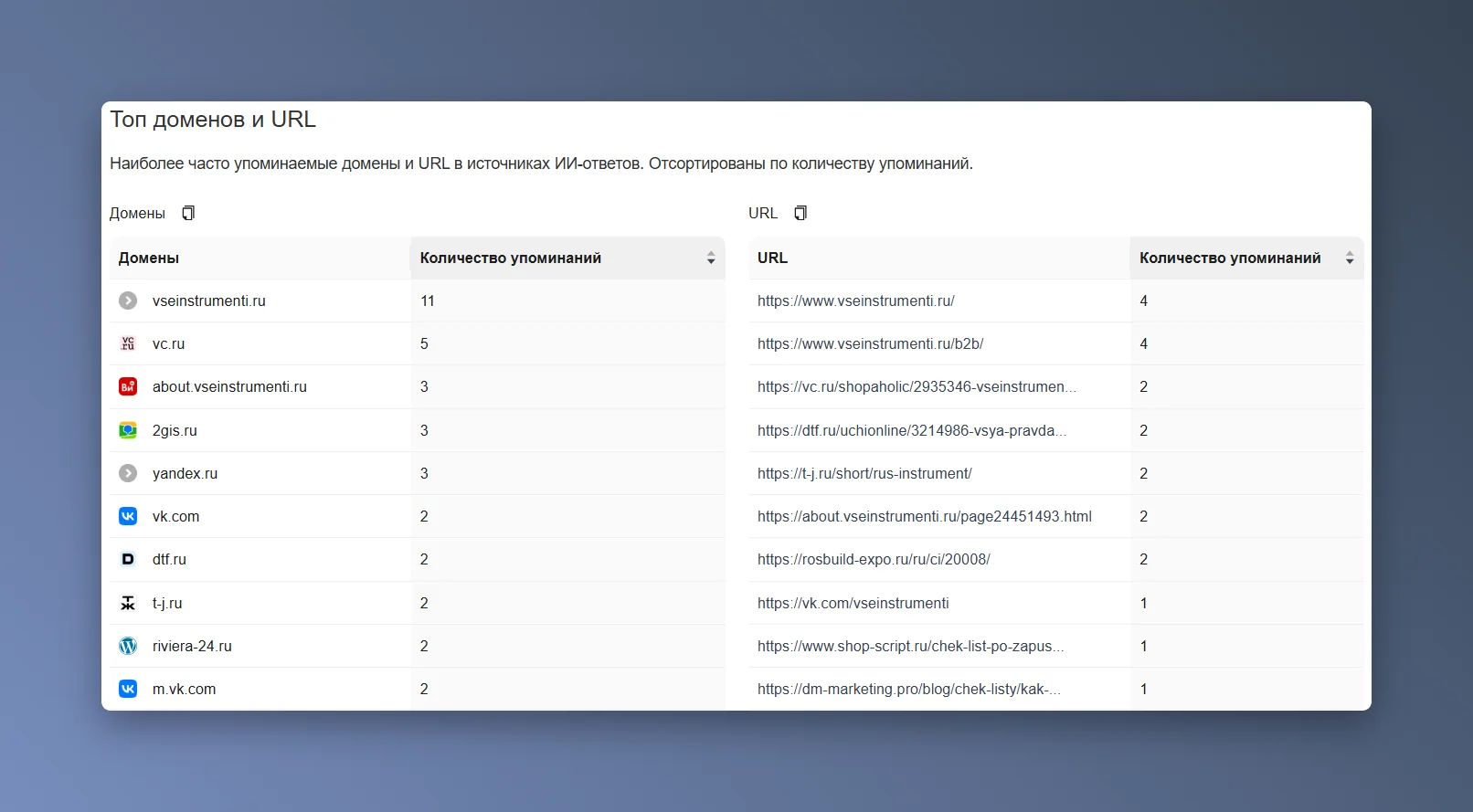Copy the Домены list with clipboard icon
The height and width of the screenshot is (812, 1473).
coord(188,213)
